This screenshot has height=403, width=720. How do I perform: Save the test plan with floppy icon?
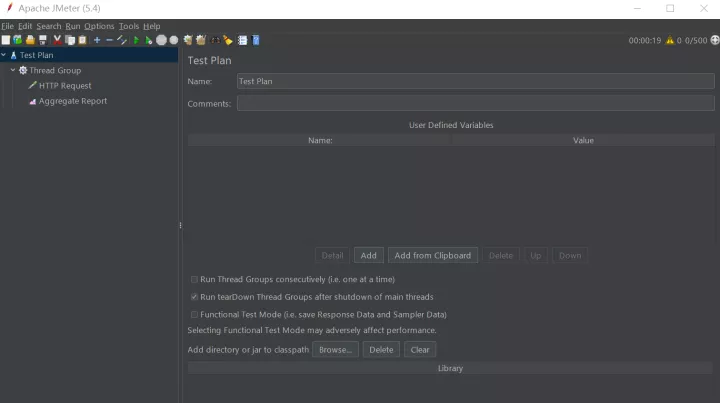(43, 40)
